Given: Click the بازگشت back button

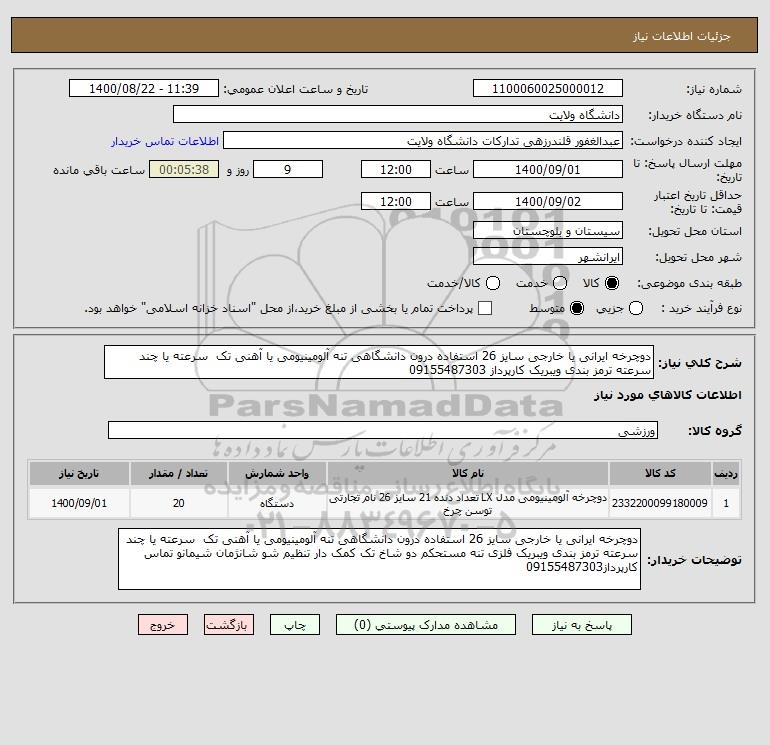Looking at the screenshot, I should pyautogui.click(x=229, y=625).
